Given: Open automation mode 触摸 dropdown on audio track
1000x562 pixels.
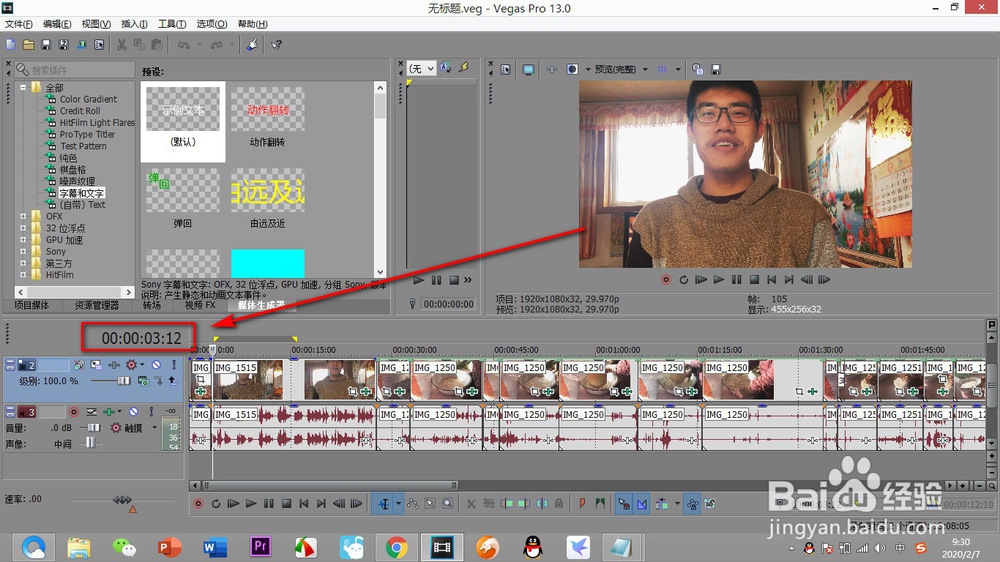Looking at the screenshot, I should [x=154, y=427].
